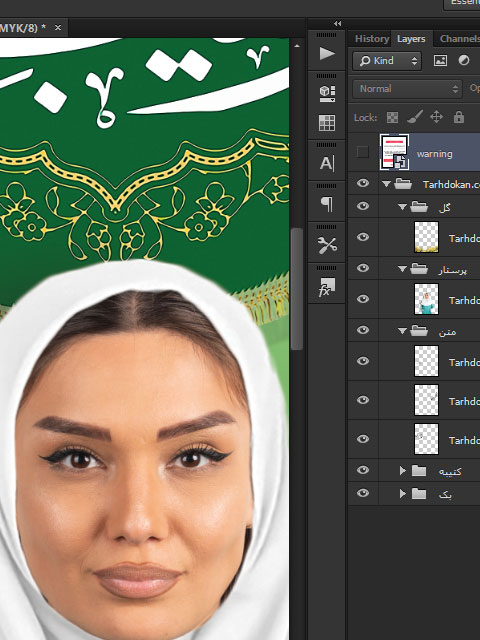
Task: Lock transparent pixels icon
Action: pos(392,118)
